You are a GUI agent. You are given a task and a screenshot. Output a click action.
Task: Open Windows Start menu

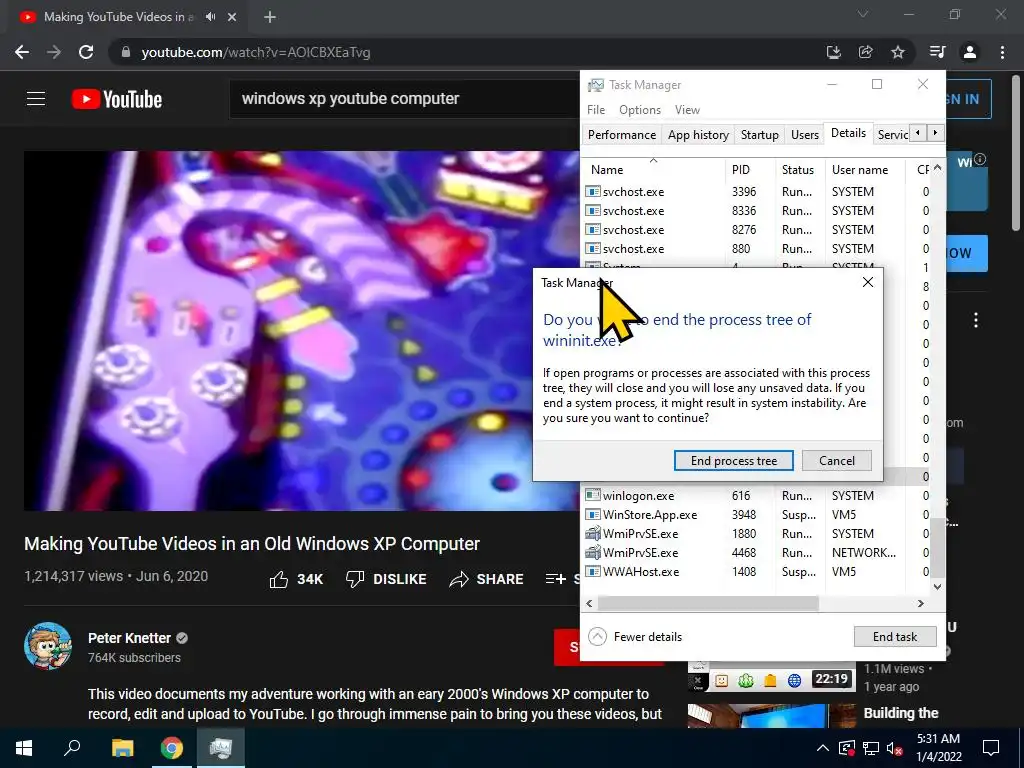(24, 748)
